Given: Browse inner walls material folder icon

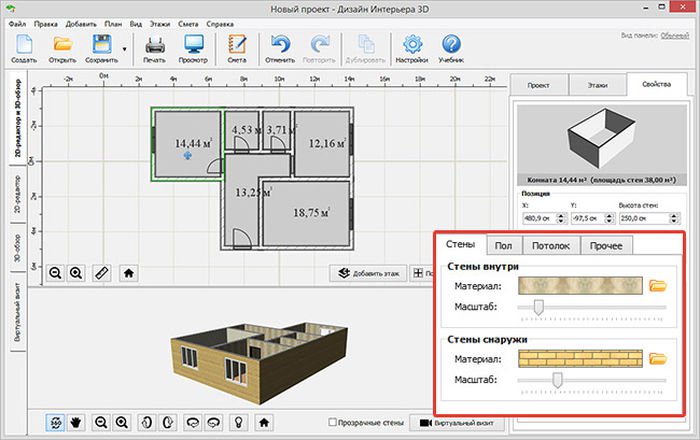Looking at the screenshot, I should (x=658, y=286).
